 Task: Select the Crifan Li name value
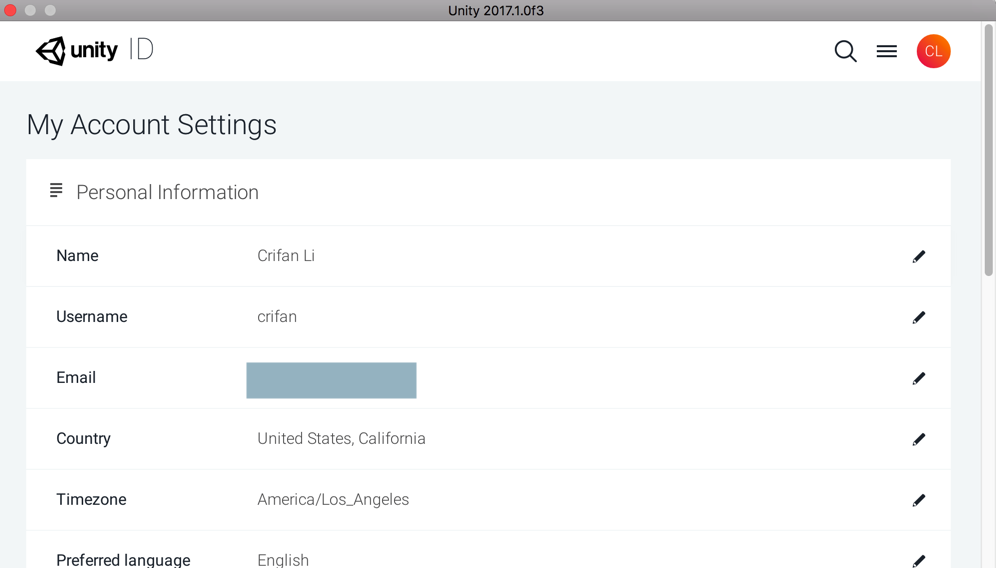(286, 256)
